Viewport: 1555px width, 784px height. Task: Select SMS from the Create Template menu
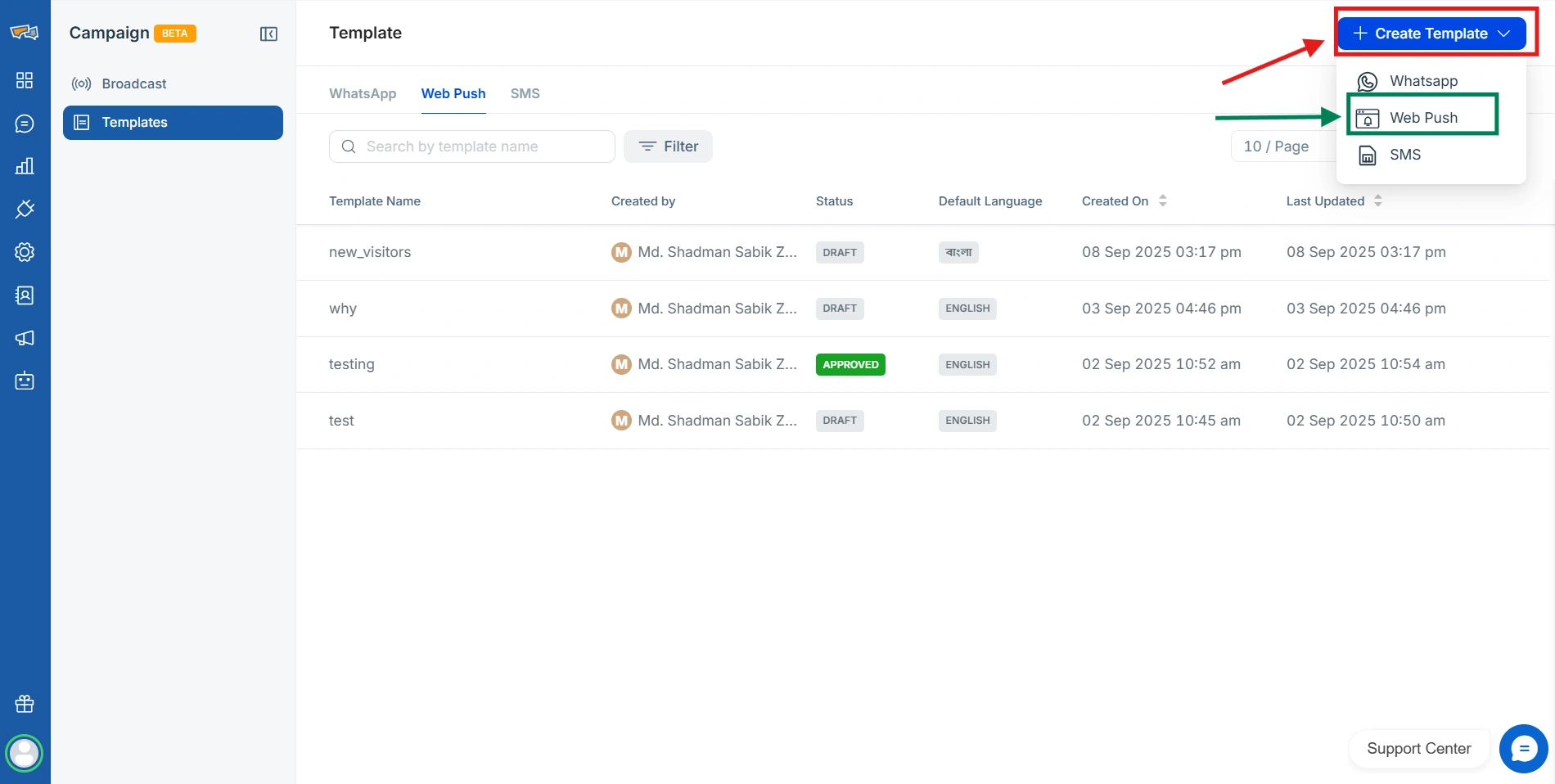[x=1404, y=155]
